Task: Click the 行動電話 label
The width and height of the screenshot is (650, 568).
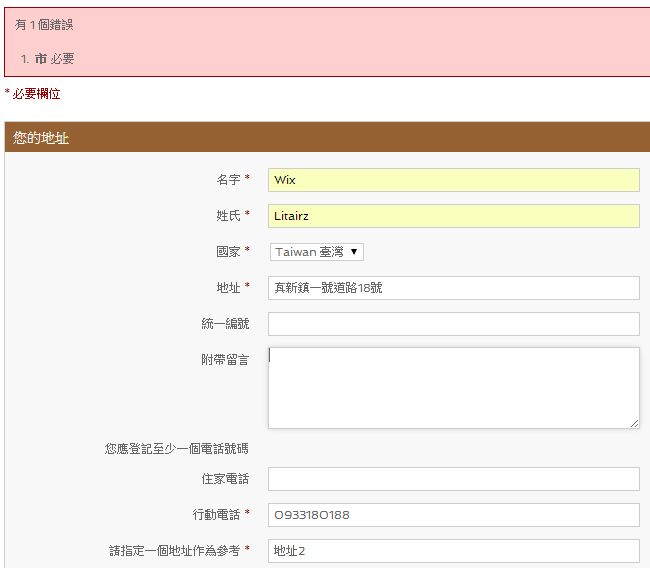Action: (x=216, y=515)
